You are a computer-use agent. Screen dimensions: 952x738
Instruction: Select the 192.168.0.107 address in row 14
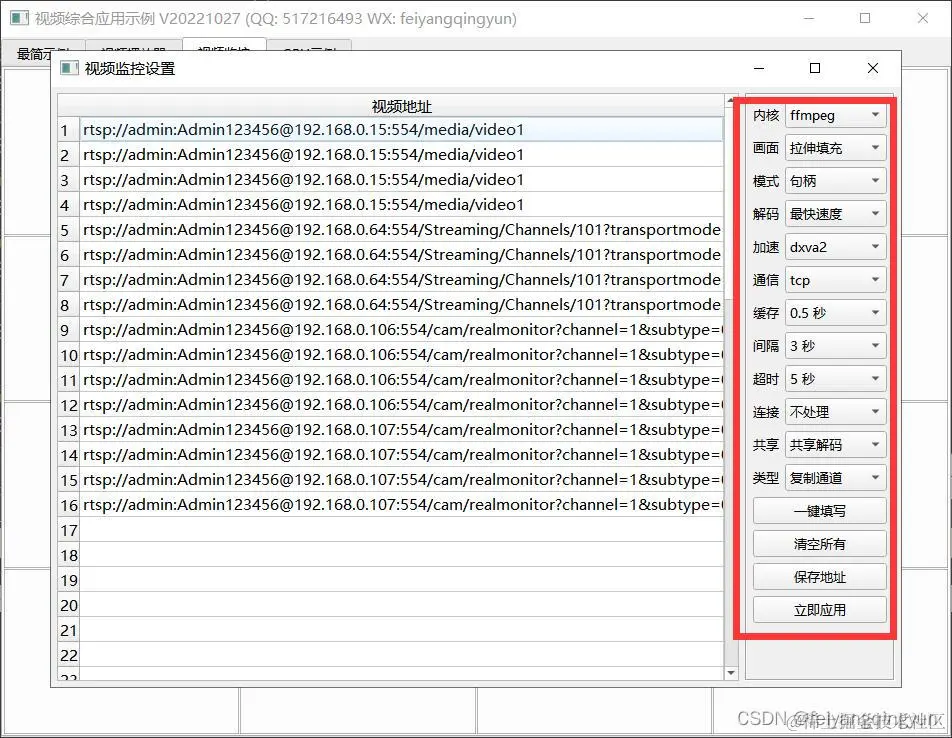tap(401, 455)
